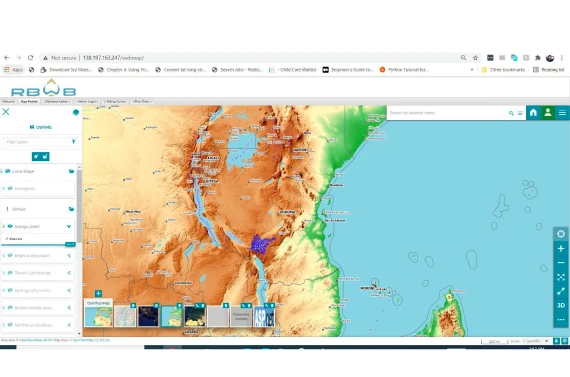570x377 pixels.
Task: Collapse the usangu_basin layer chevron
Action: pos(69,226)
